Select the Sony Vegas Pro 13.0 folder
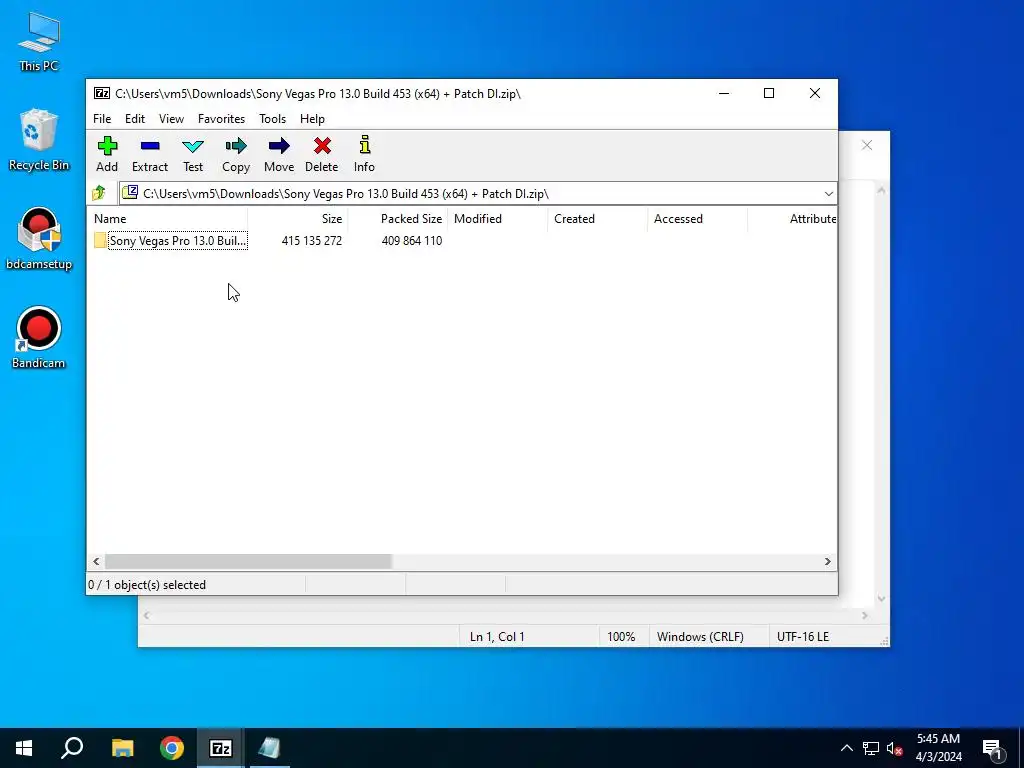This screenshot has height=768, width=1024. tap(170, 240)
